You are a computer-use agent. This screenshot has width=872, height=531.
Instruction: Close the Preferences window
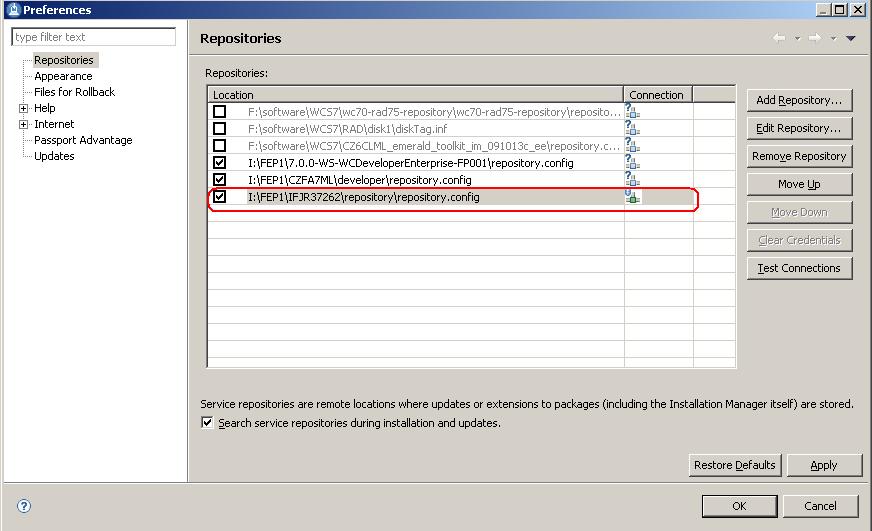point(858,9)
